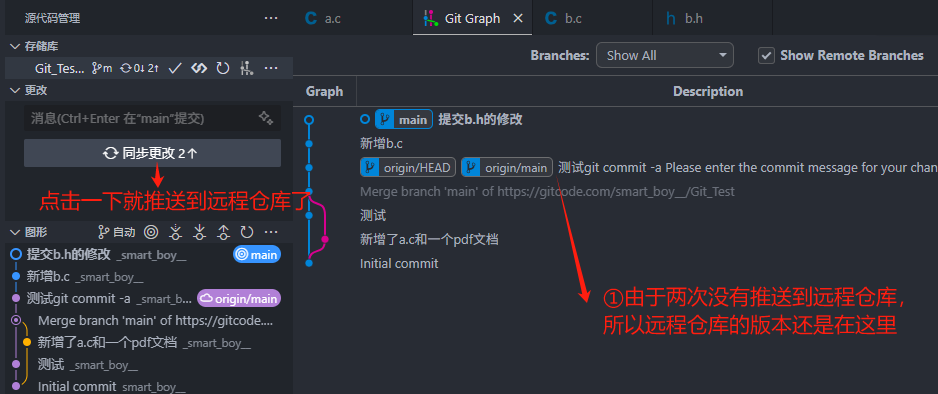
Task: Select the Git_Tes... repository row
Action: point(149,68)
